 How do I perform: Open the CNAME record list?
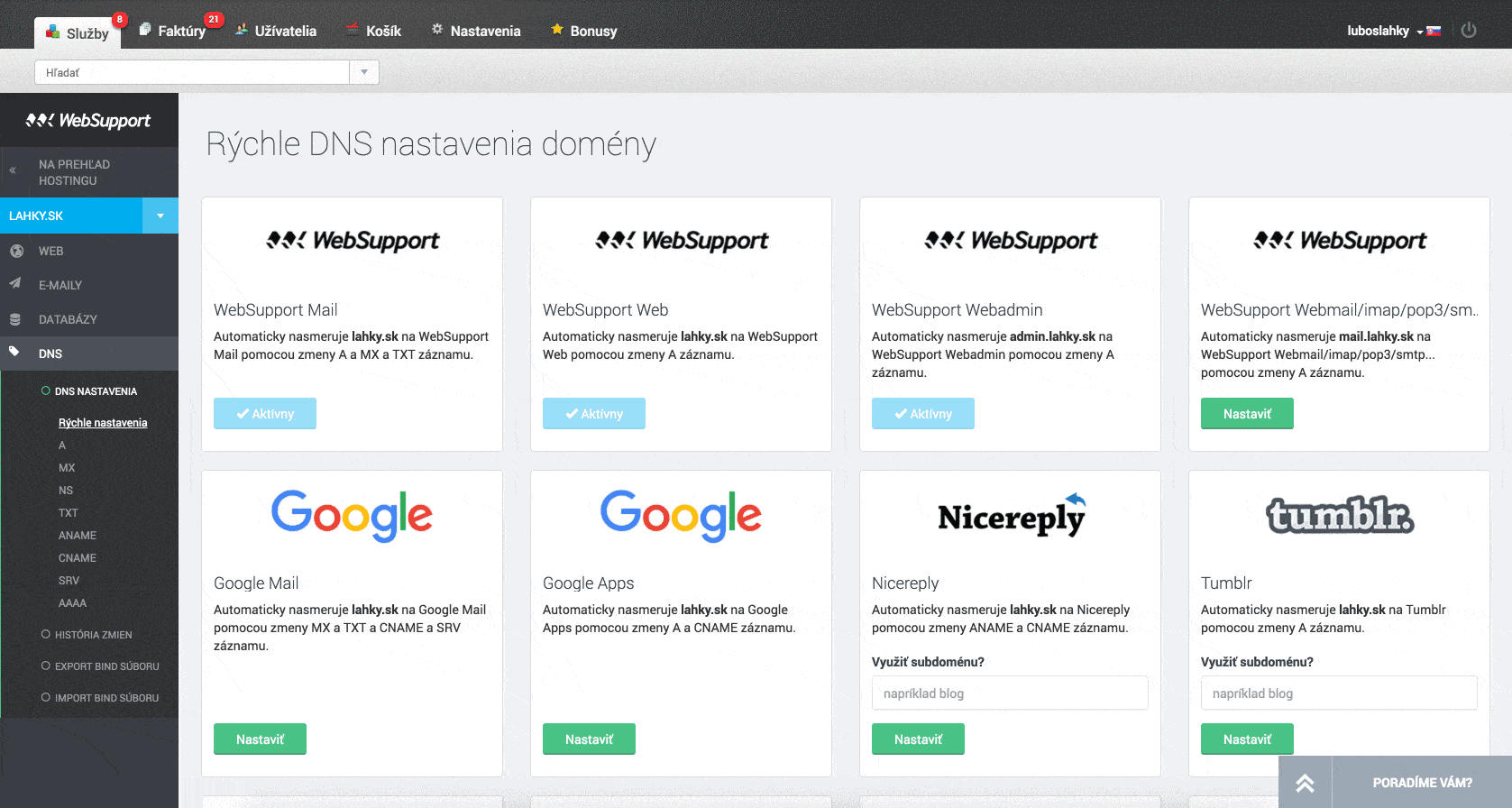[x=78, y=558]
